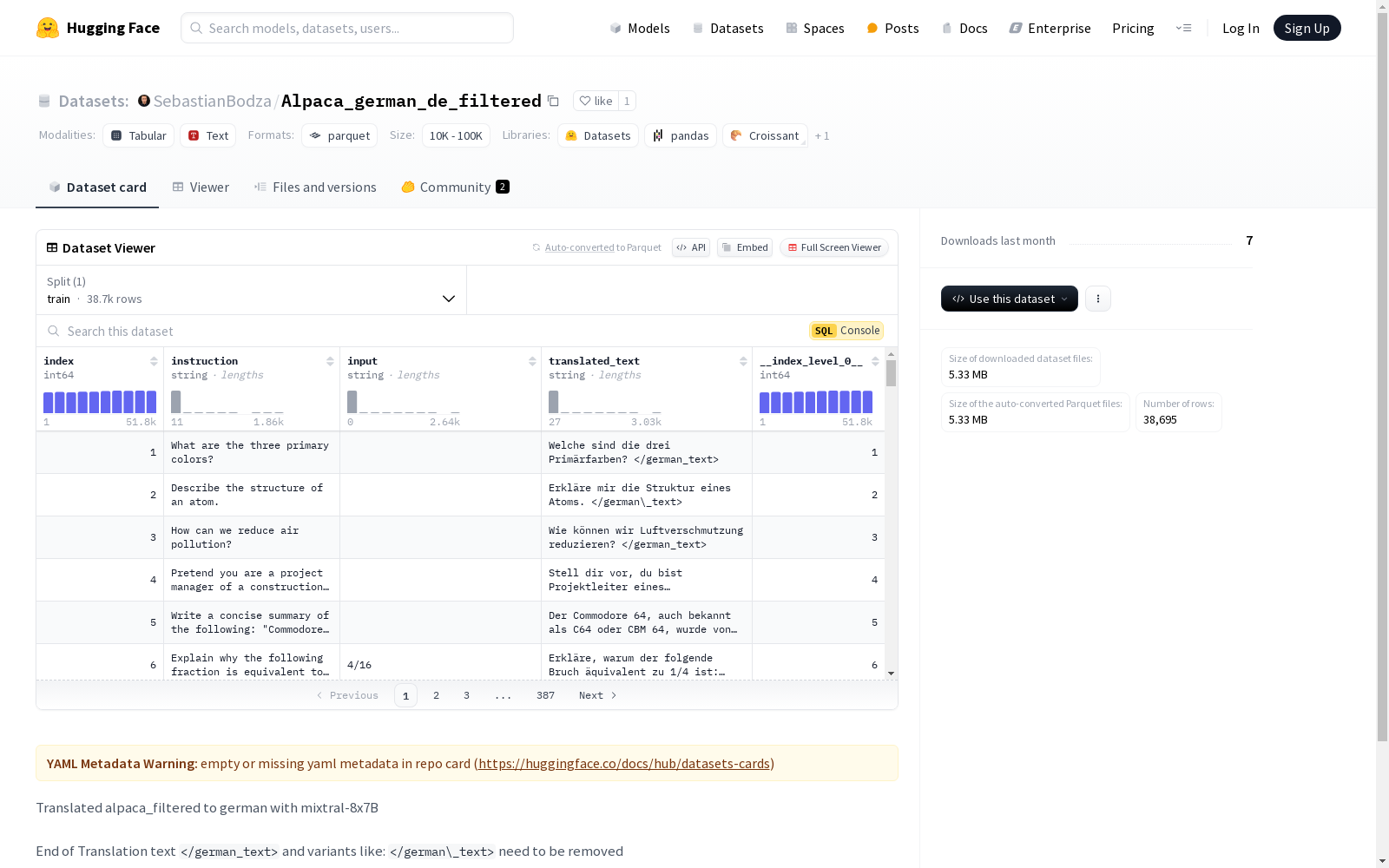Click the 'Describe the structure of an atom.' cell
Viewport: 1389px width, 868px height.
[x=252, y=495]
